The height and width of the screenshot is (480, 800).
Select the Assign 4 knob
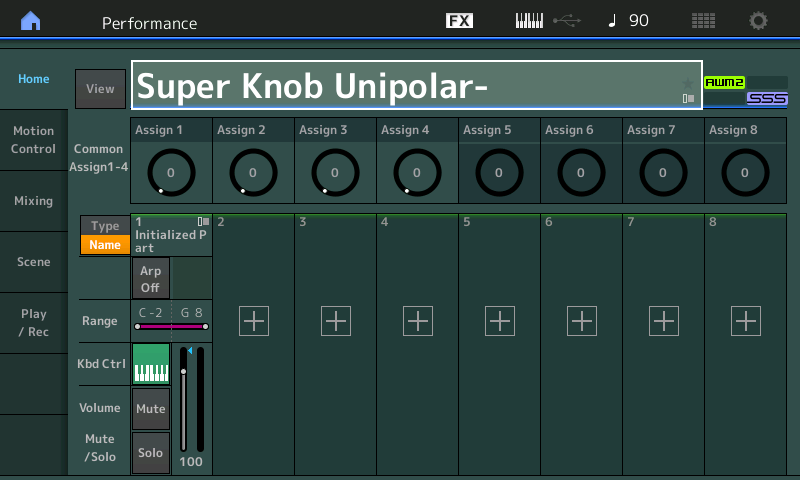pyautogui.click(x=417, y=172)
